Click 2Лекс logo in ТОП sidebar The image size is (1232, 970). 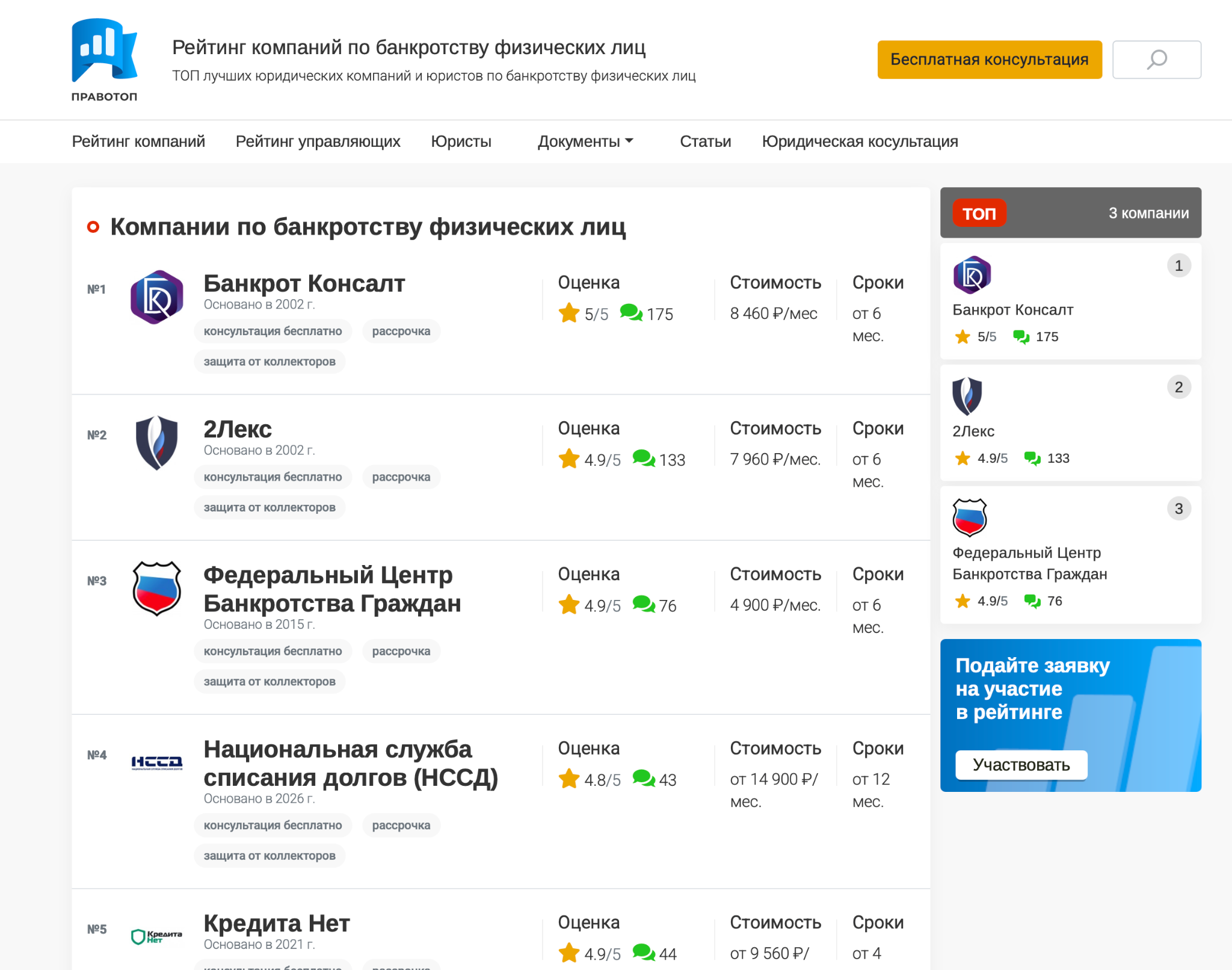pos(967,396)
